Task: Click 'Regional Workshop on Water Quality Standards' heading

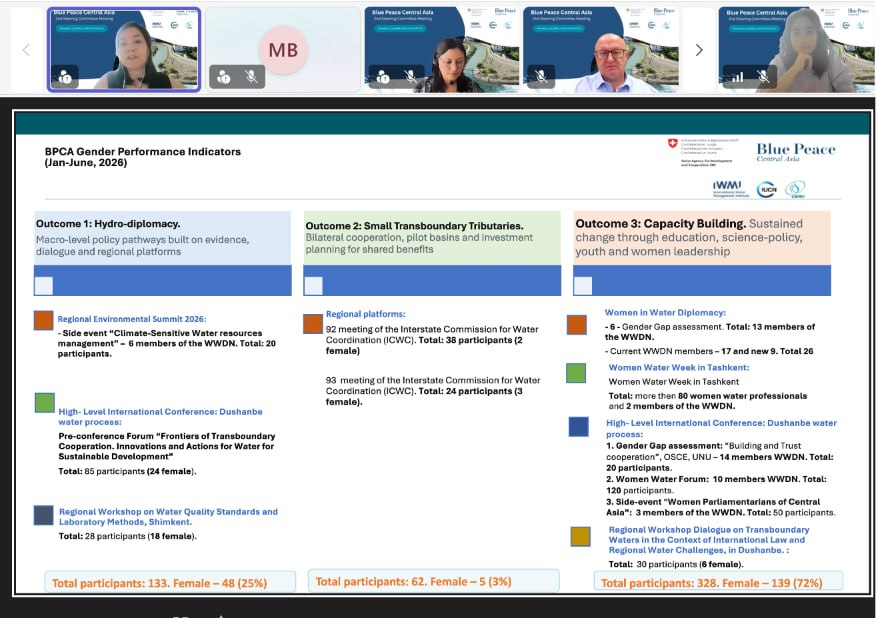Action: (x=168, y=516)
